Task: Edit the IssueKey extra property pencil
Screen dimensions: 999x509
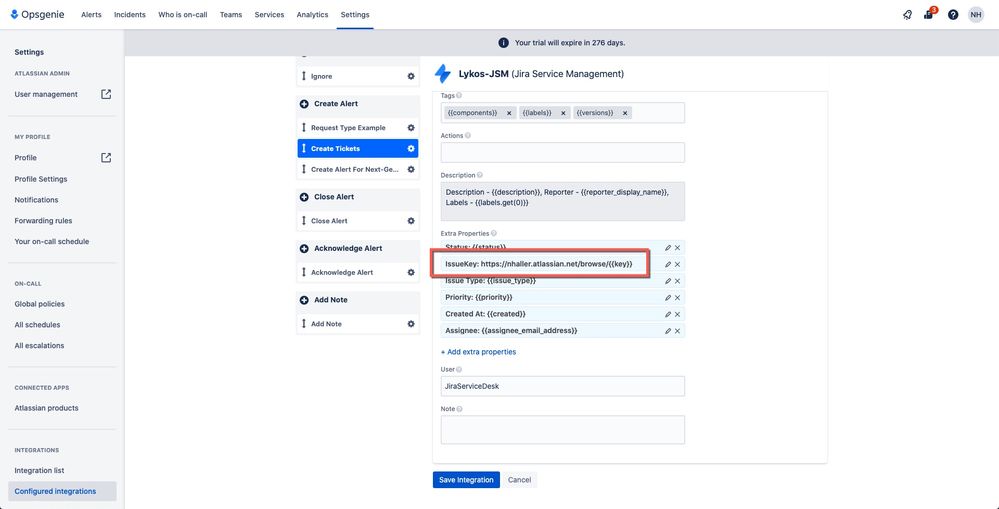Action: pyautogui.click(x=668, y=264)
